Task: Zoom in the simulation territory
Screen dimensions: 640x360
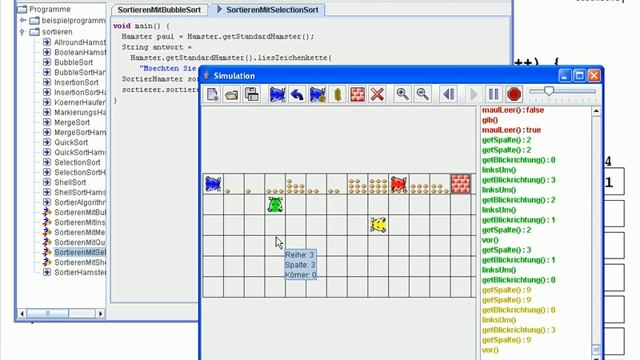Action: 402,94
